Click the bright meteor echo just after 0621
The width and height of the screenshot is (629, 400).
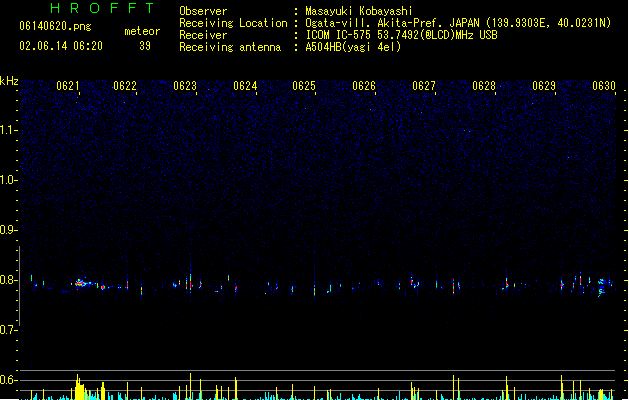point(81,283)
